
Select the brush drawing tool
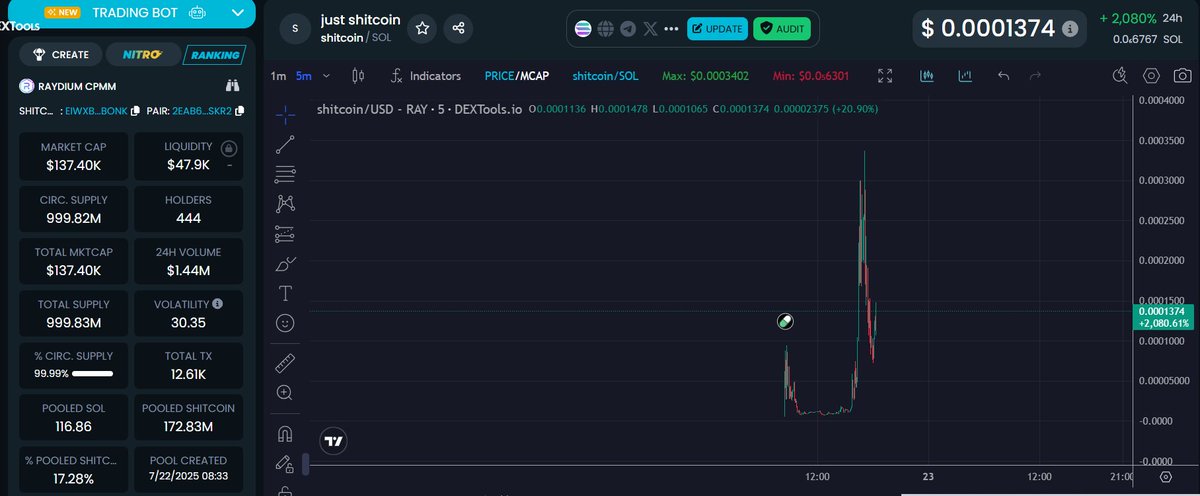click(x=285, y=264)
